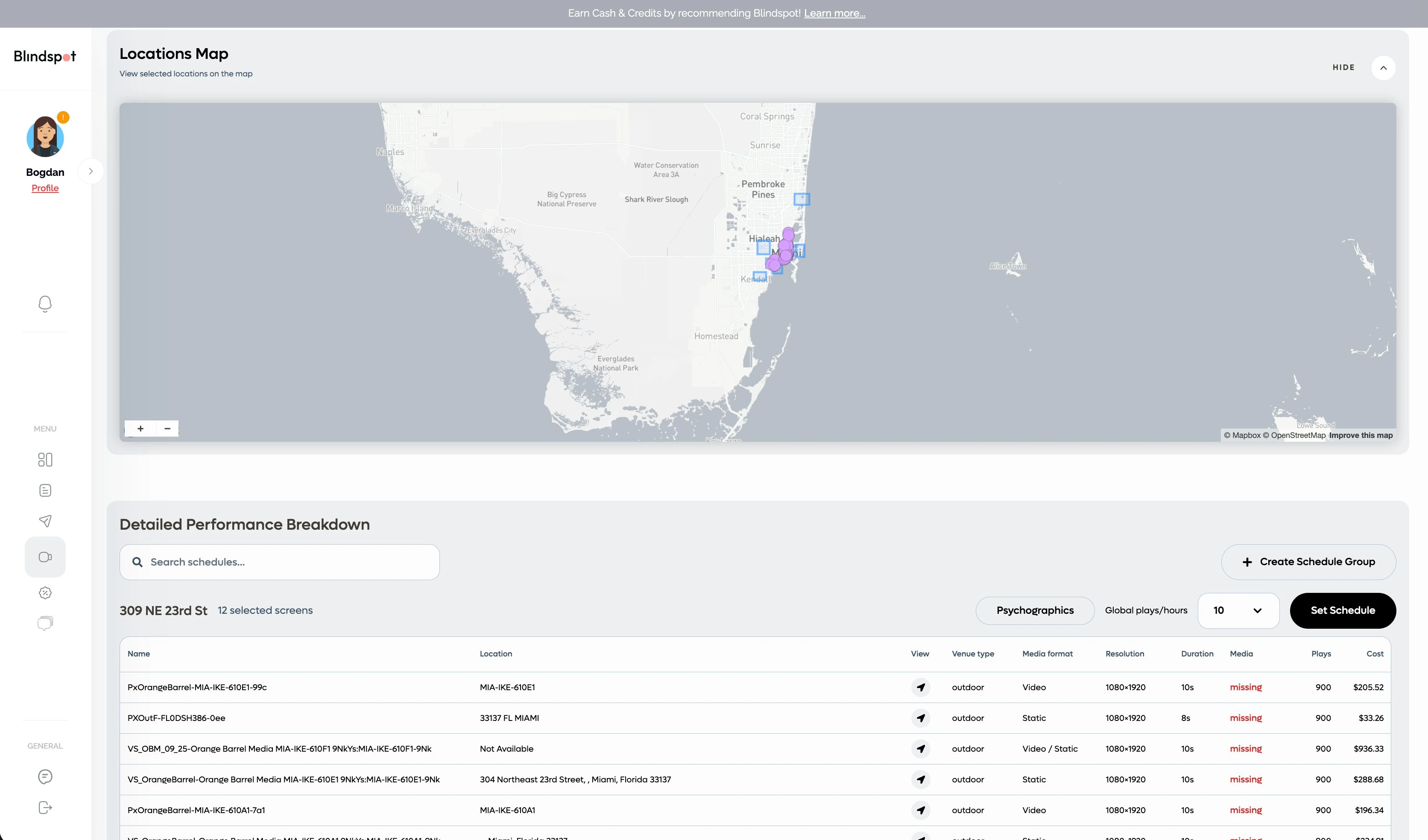Select the highlighted video screen icon in sidebar
Image resolution: width=1428 pixels, height=840 pixels.
pos(45,557)
